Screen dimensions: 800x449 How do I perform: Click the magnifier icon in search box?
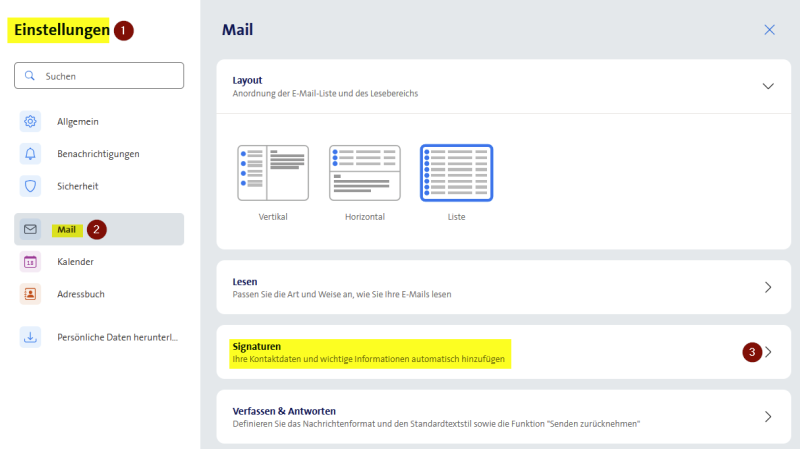click(x=30, y=76)
